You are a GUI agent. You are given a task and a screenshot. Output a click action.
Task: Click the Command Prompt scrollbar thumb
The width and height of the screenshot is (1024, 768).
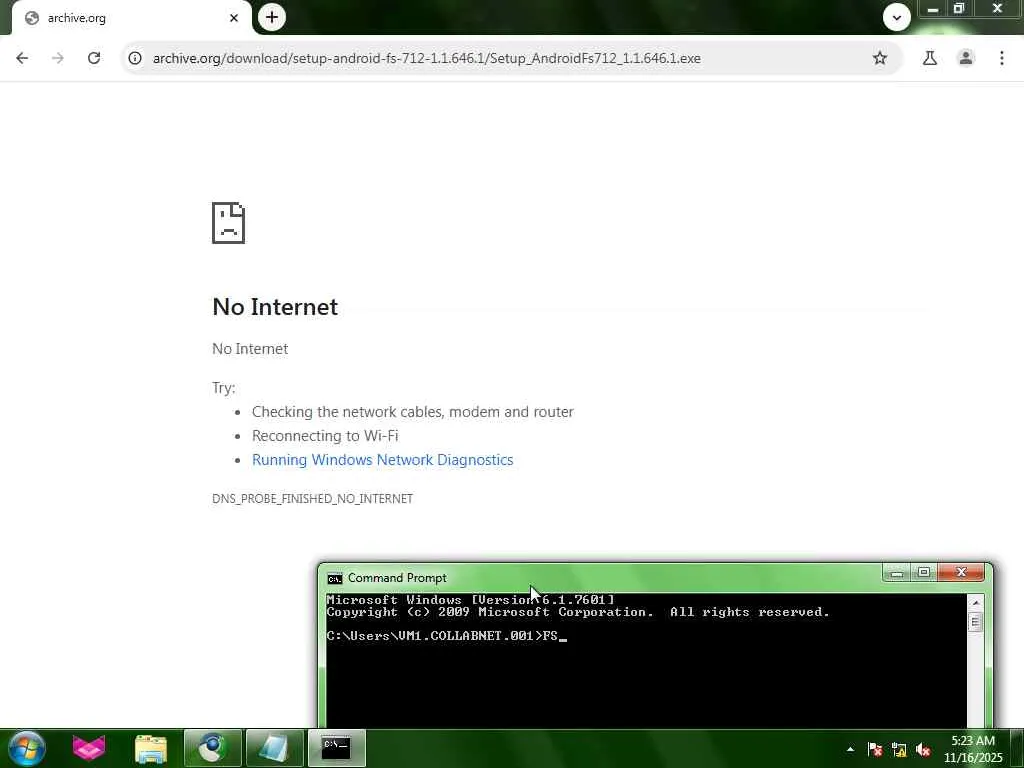click(x=976, y=622)
